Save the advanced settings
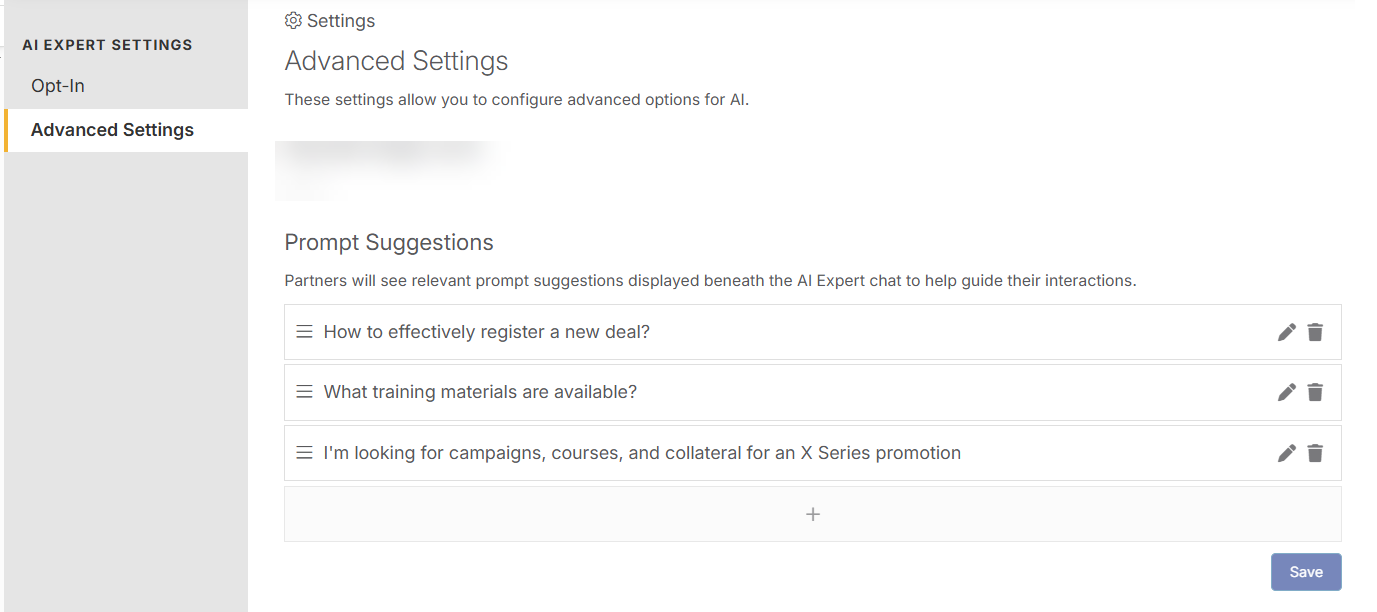 (1306, 572)
